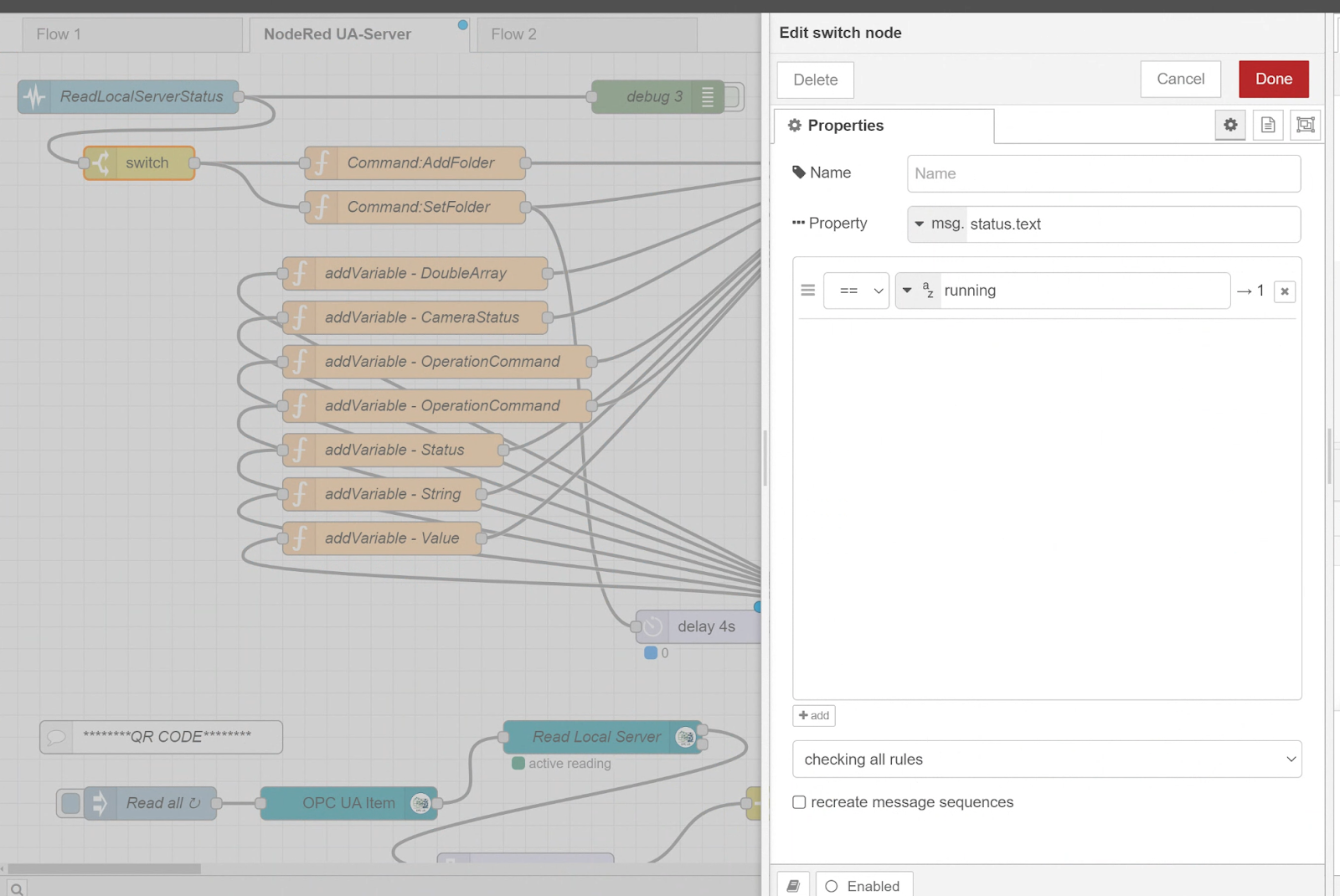Click the ReadLocalServerStatus output port

point(238,97)
